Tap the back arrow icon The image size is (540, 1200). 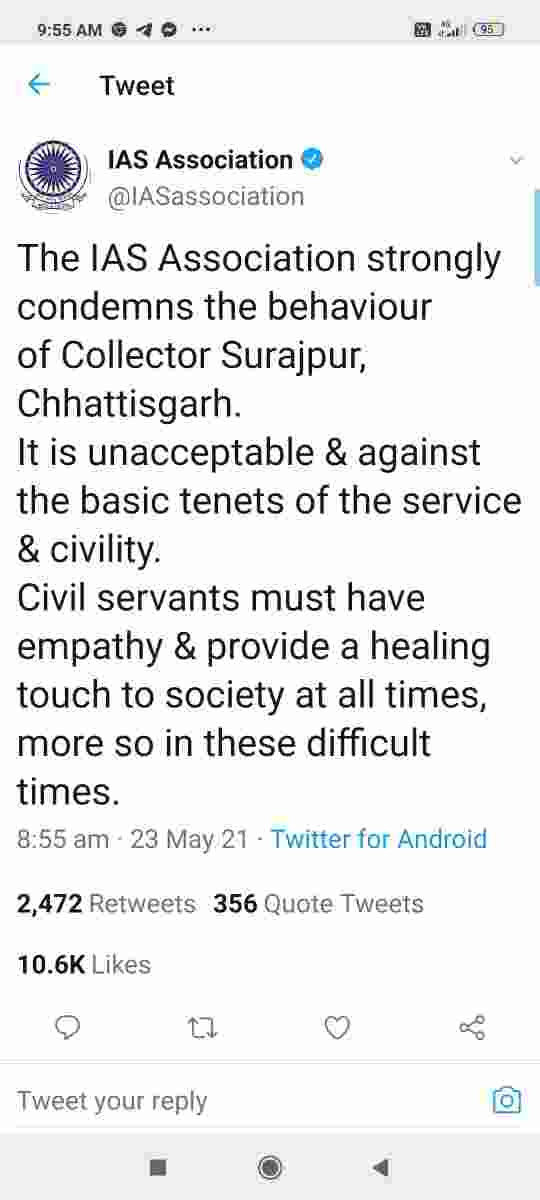[39, 86]
